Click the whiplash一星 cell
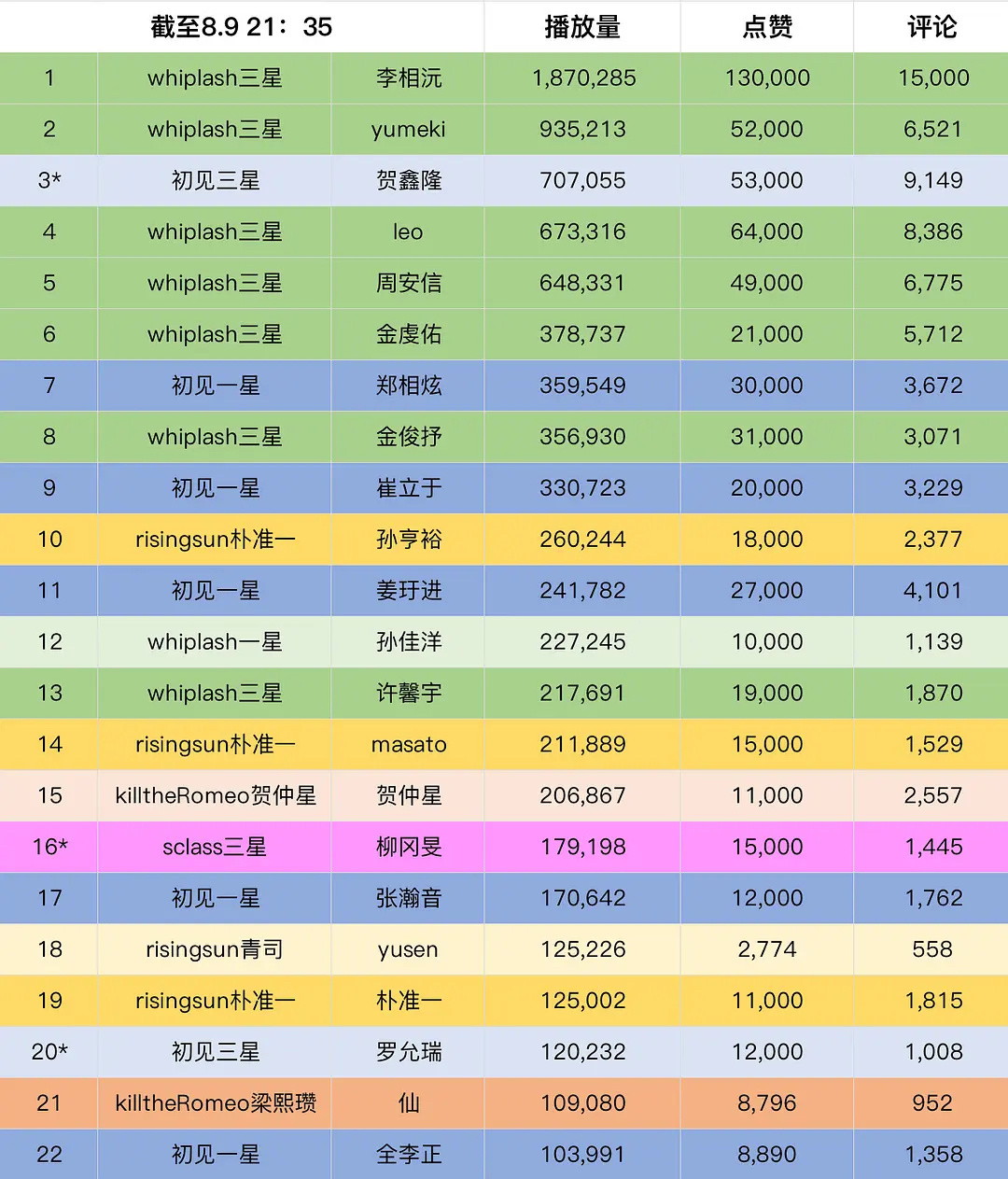This screenshot has height=1179, width=1008. tap(215, 642)
